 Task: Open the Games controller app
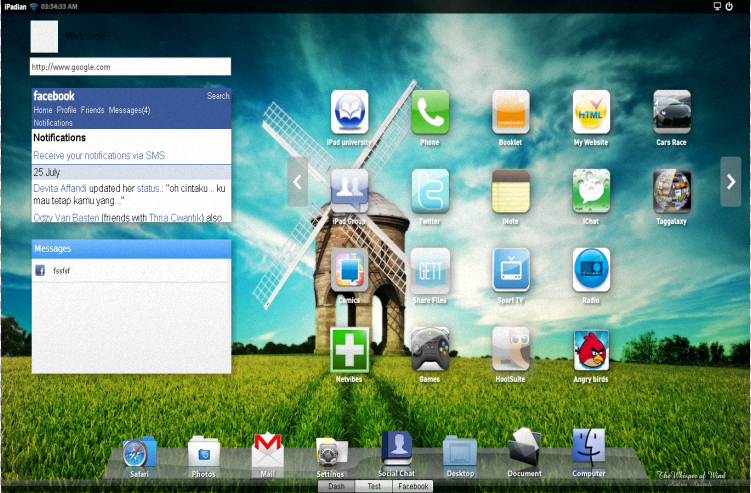coord(430,349)
